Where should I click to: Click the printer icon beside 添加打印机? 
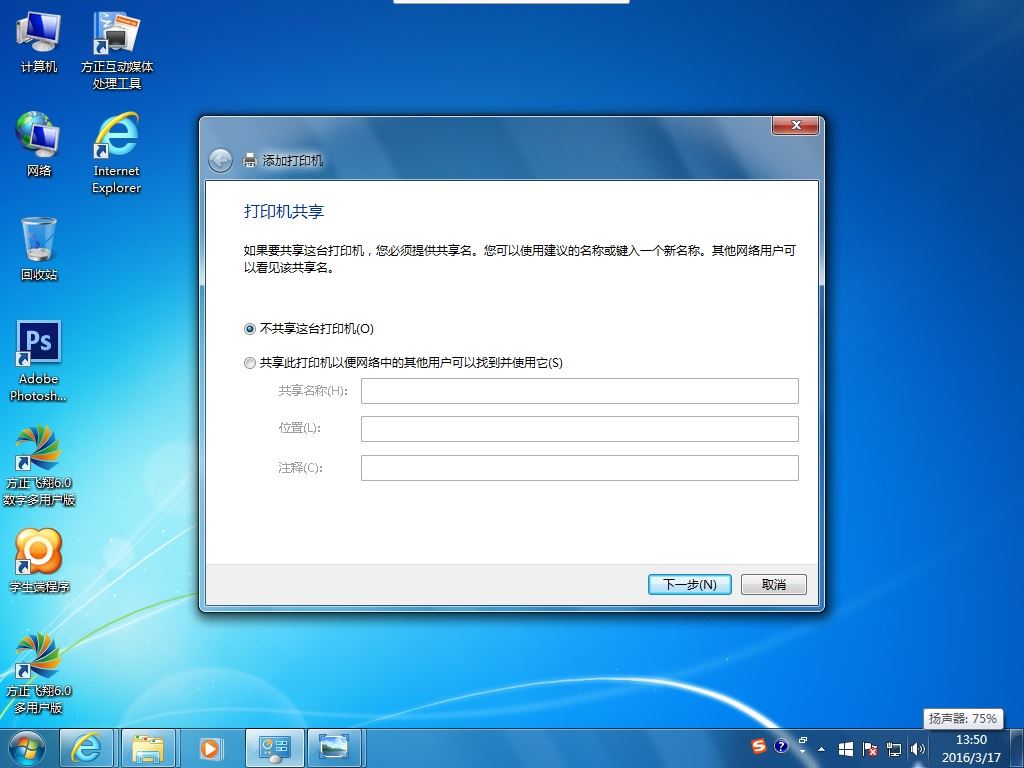tap(249, 160)
